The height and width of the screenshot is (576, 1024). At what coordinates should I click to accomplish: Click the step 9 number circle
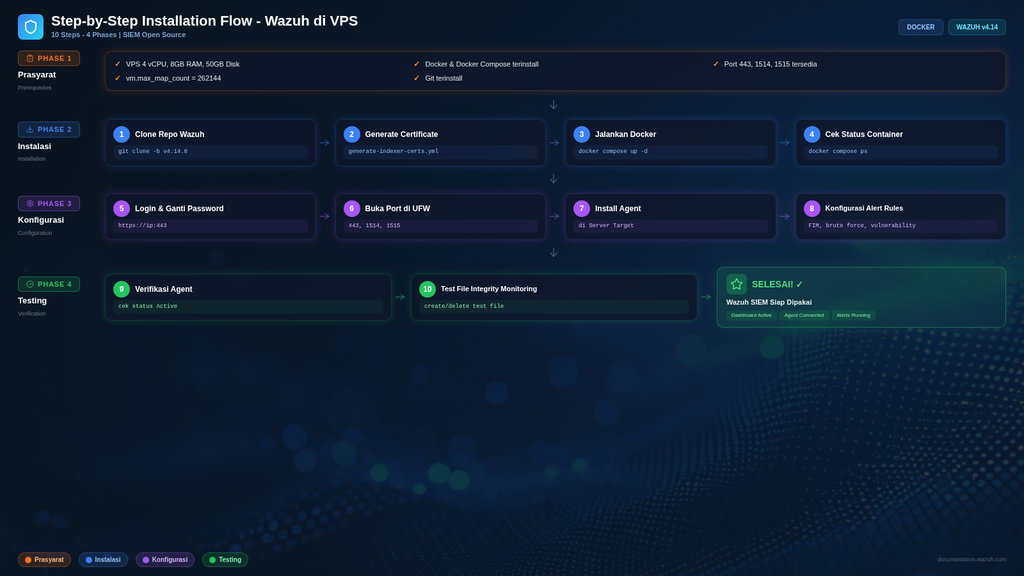pos(121,289)
